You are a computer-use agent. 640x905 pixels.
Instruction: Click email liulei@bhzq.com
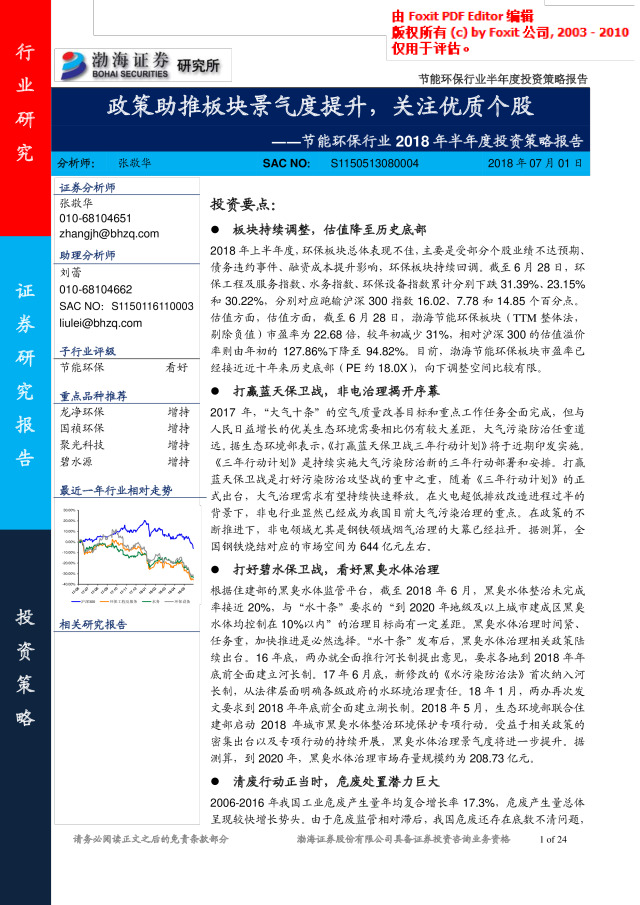click(100, 323)
